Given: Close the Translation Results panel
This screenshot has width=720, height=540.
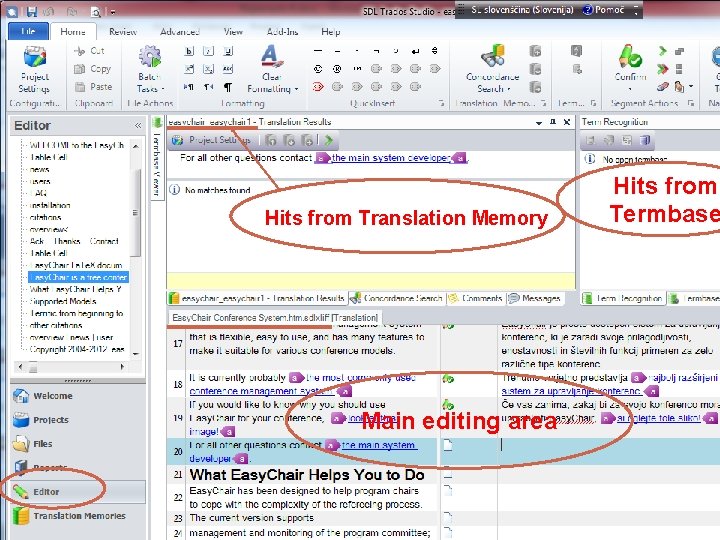Looking at the screenshot, I should [567, 122].
